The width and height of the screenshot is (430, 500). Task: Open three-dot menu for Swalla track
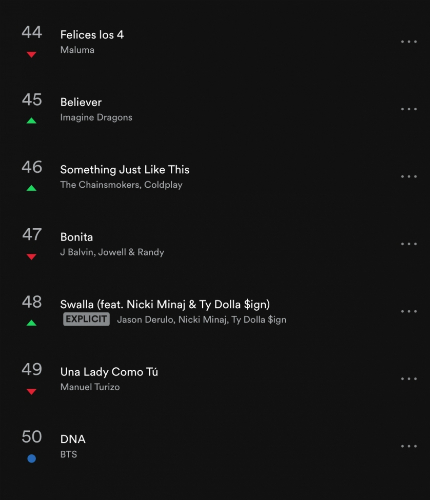(x=409, y=311)
